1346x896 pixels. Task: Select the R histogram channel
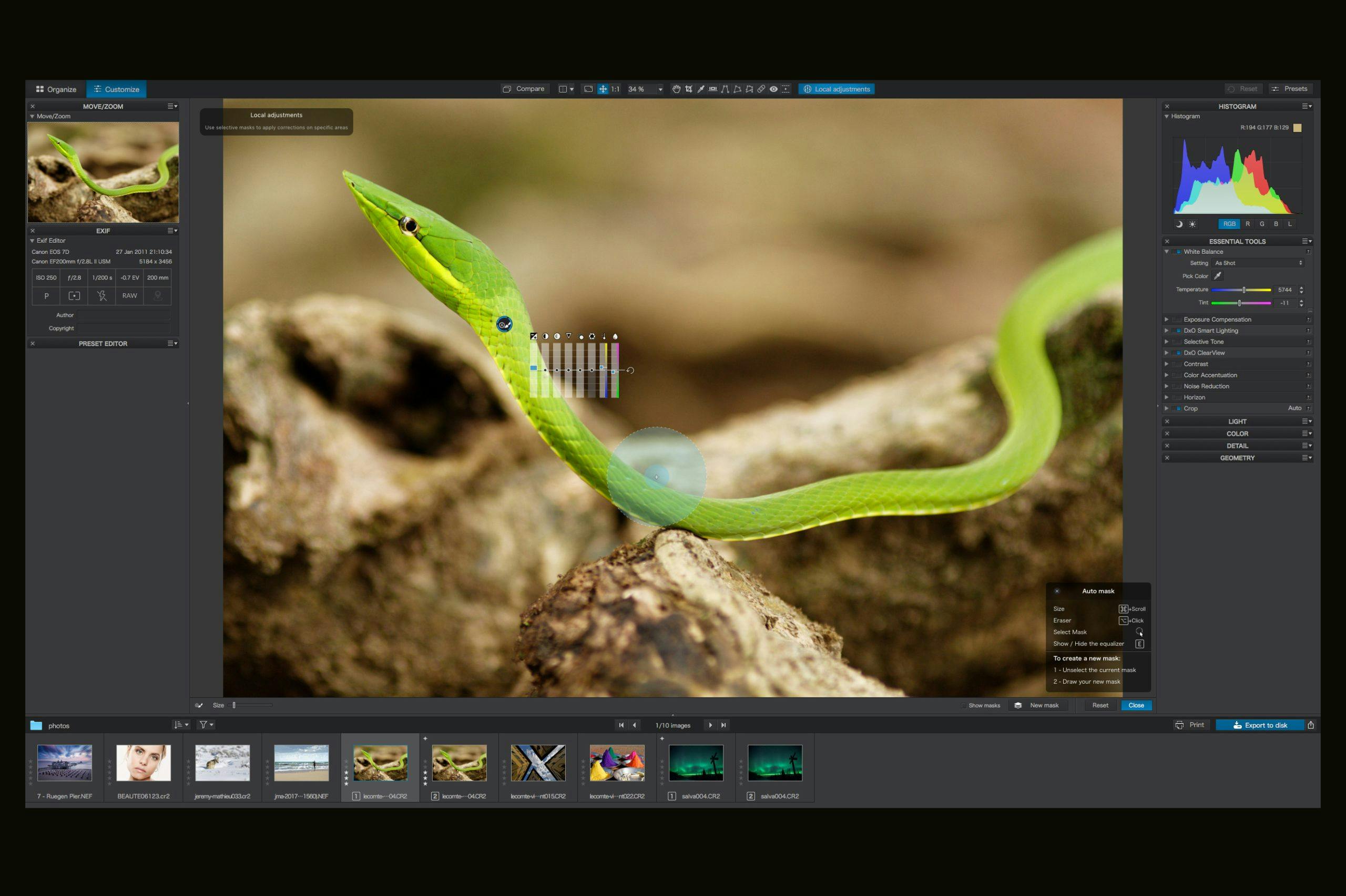pyautogui.click(x=1247, y=224)
